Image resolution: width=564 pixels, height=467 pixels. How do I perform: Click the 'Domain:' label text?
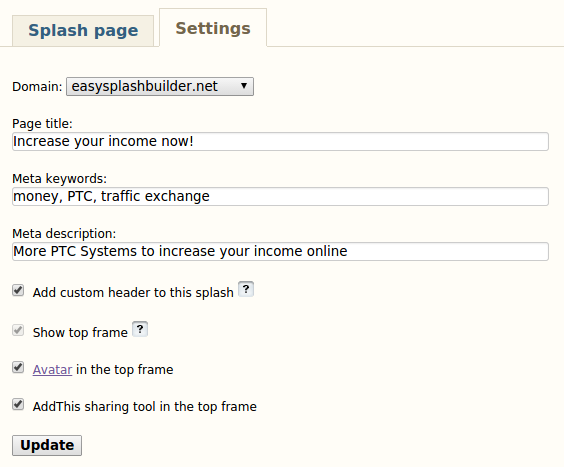[x=37, y=87]
